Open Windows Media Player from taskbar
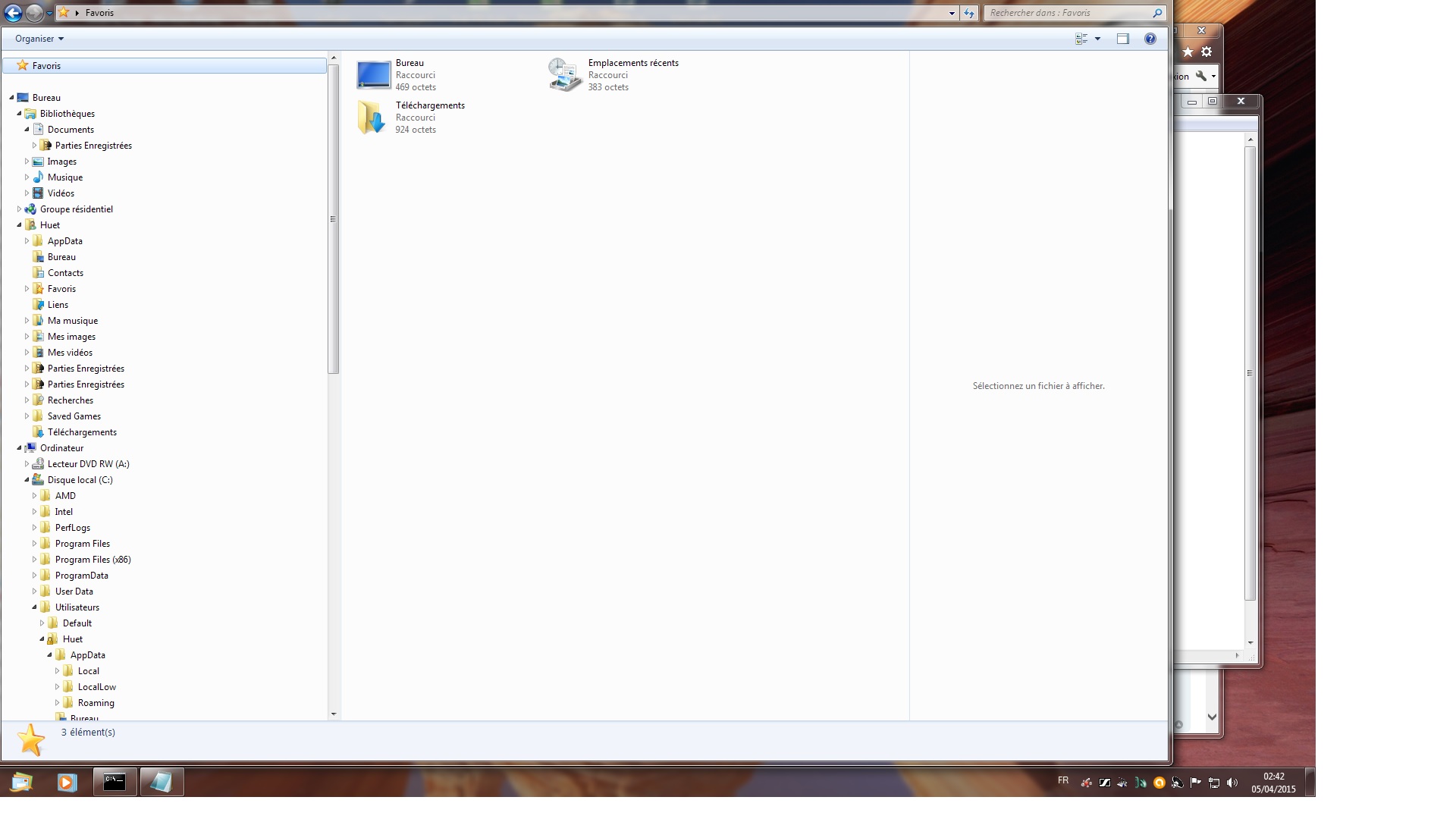Screen dimensions: 1456x819 point(67,782)
